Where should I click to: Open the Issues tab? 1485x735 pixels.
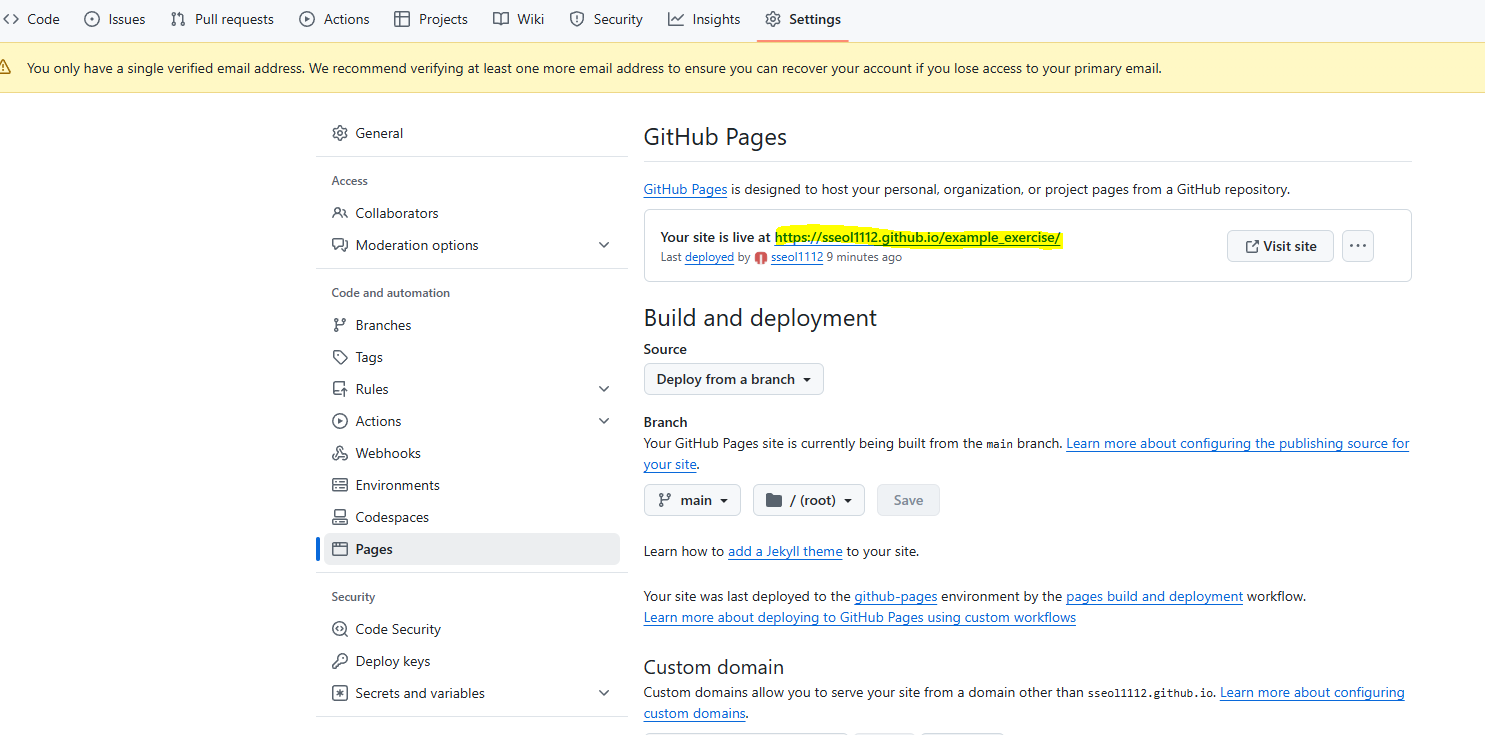[x=115, y=19]
